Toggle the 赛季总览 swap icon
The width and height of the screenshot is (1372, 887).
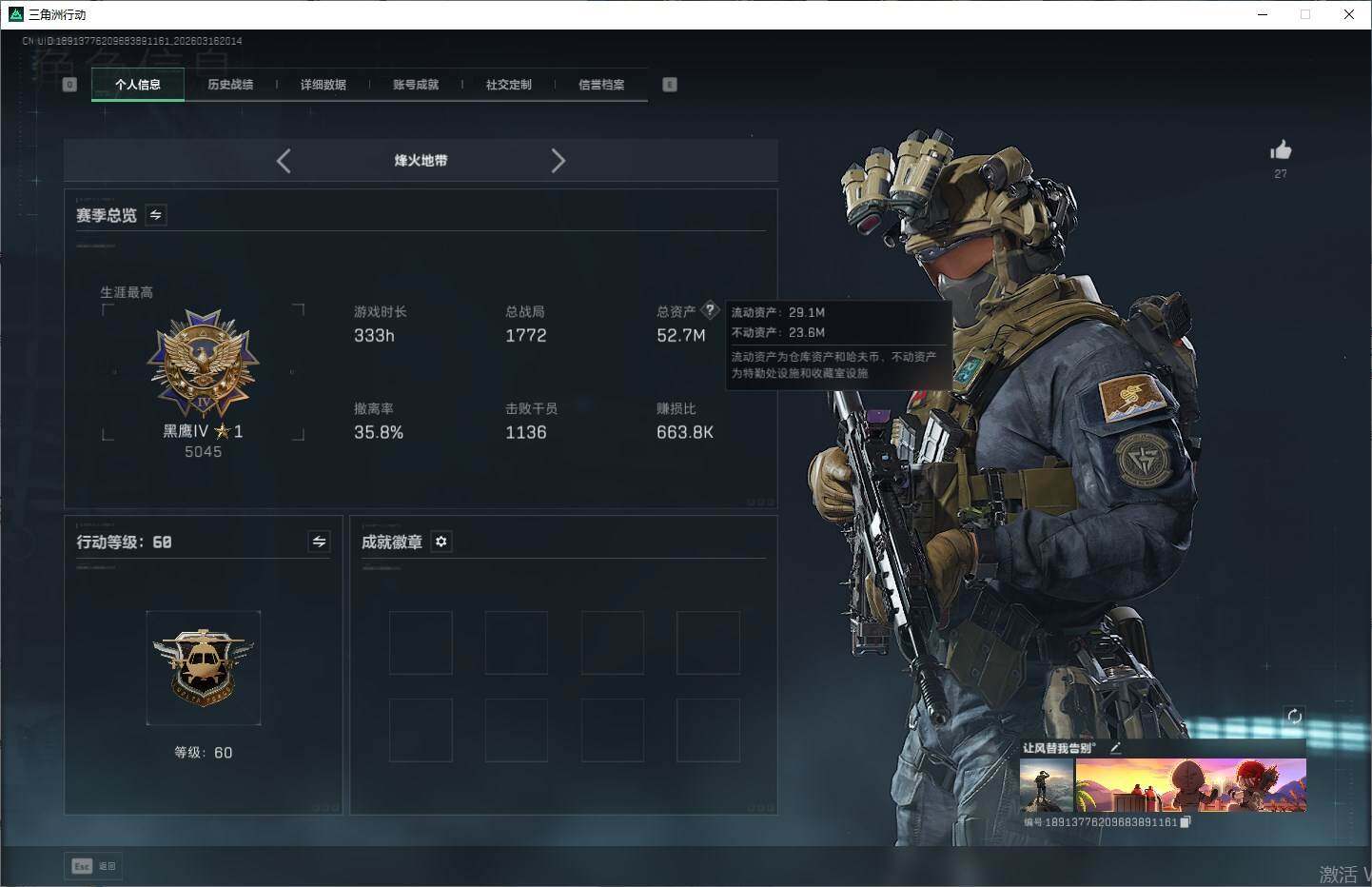[156, 215]
